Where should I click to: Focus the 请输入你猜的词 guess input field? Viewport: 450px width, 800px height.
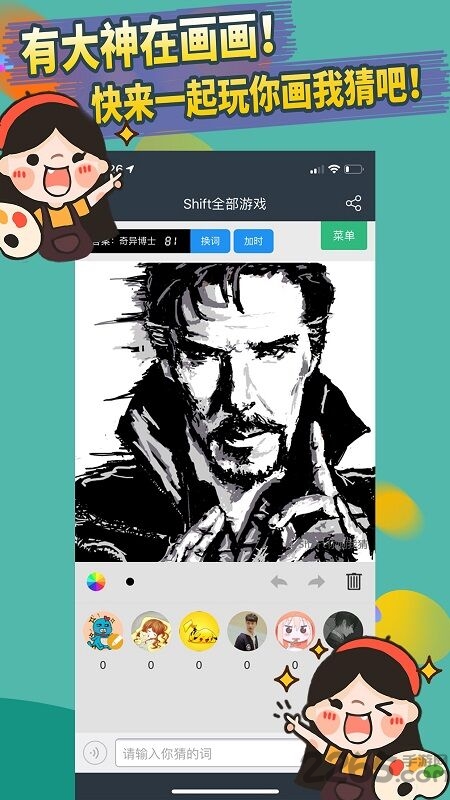[209, 753]
